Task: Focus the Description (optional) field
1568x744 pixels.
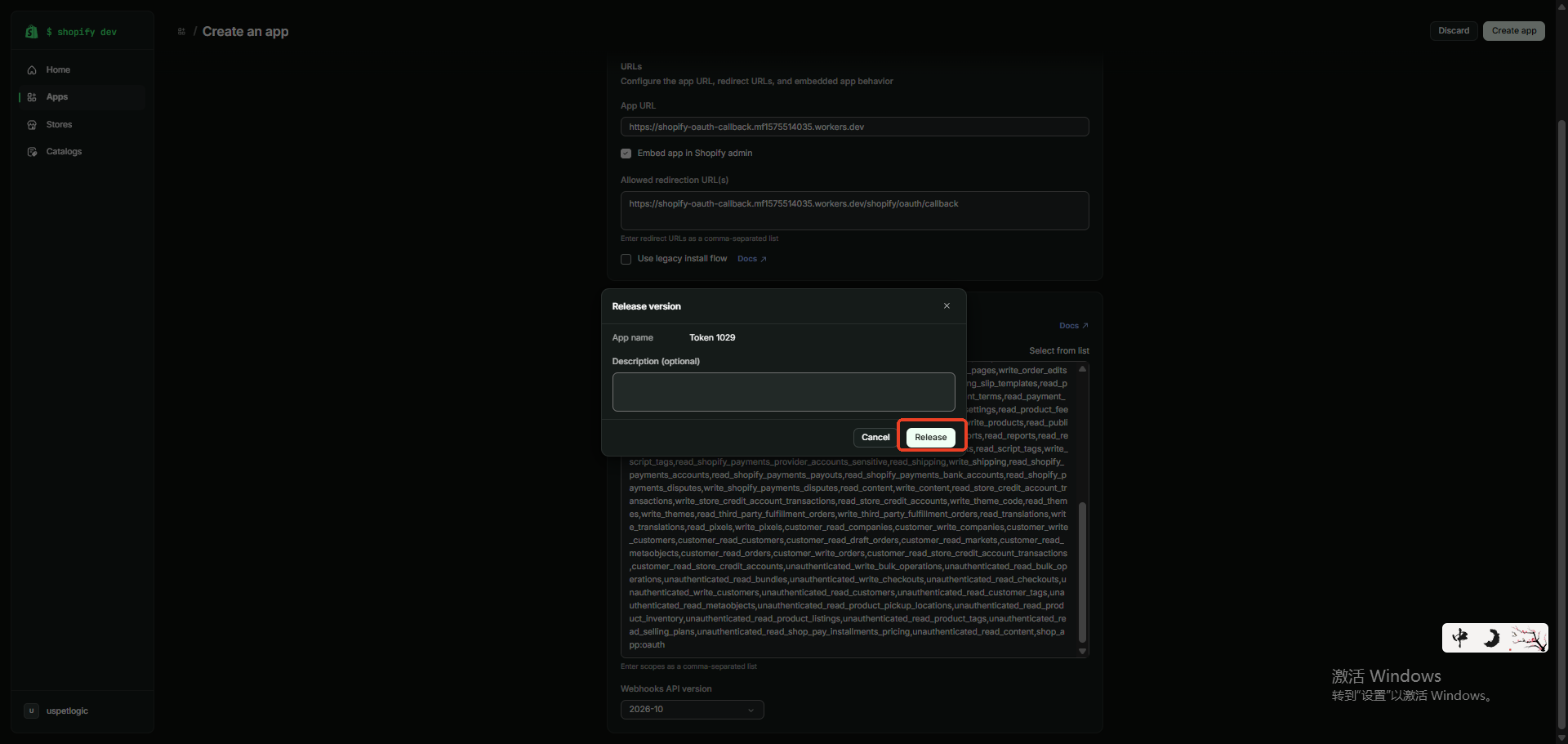Action: (783, 392)
